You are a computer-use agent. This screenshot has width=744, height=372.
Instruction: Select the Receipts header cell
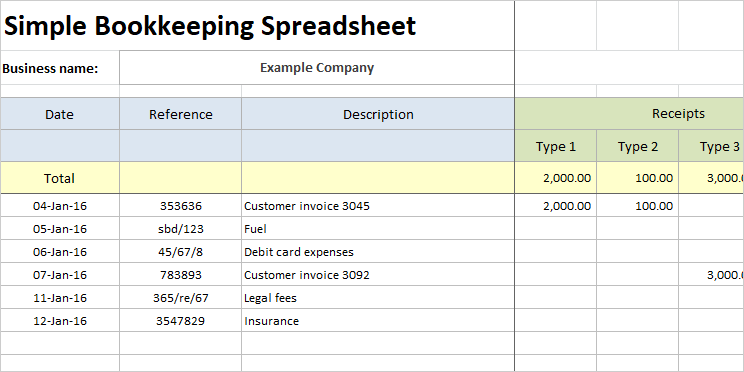(629, 114)
